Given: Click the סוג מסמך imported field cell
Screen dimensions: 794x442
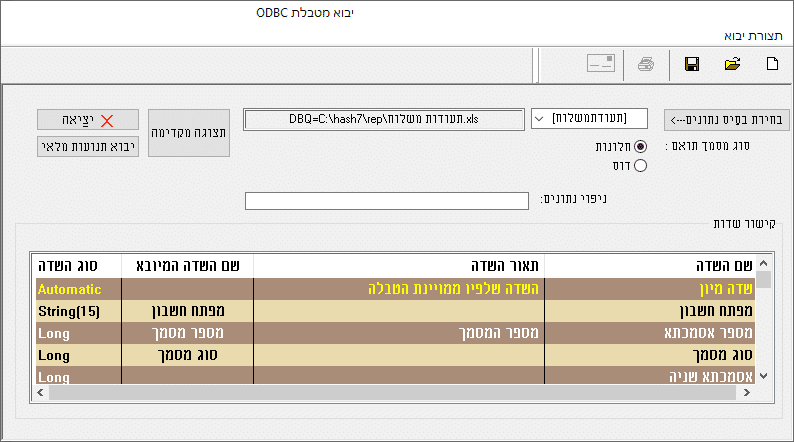Looking at the screenshot, I should 187,355.
